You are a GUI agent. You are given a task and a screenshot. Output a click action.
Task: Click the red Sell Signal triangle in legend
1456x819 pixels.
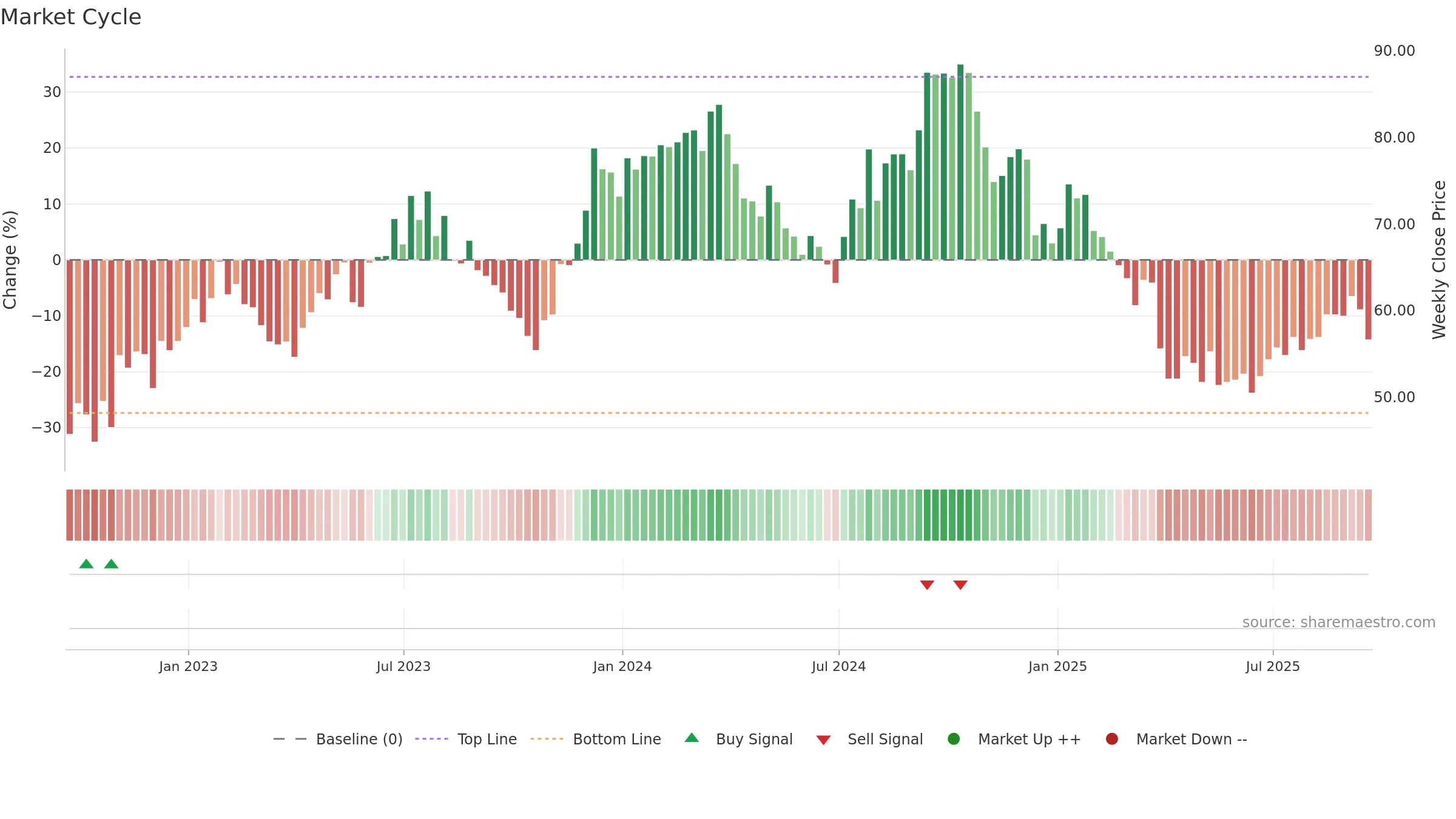coord(823,740)
